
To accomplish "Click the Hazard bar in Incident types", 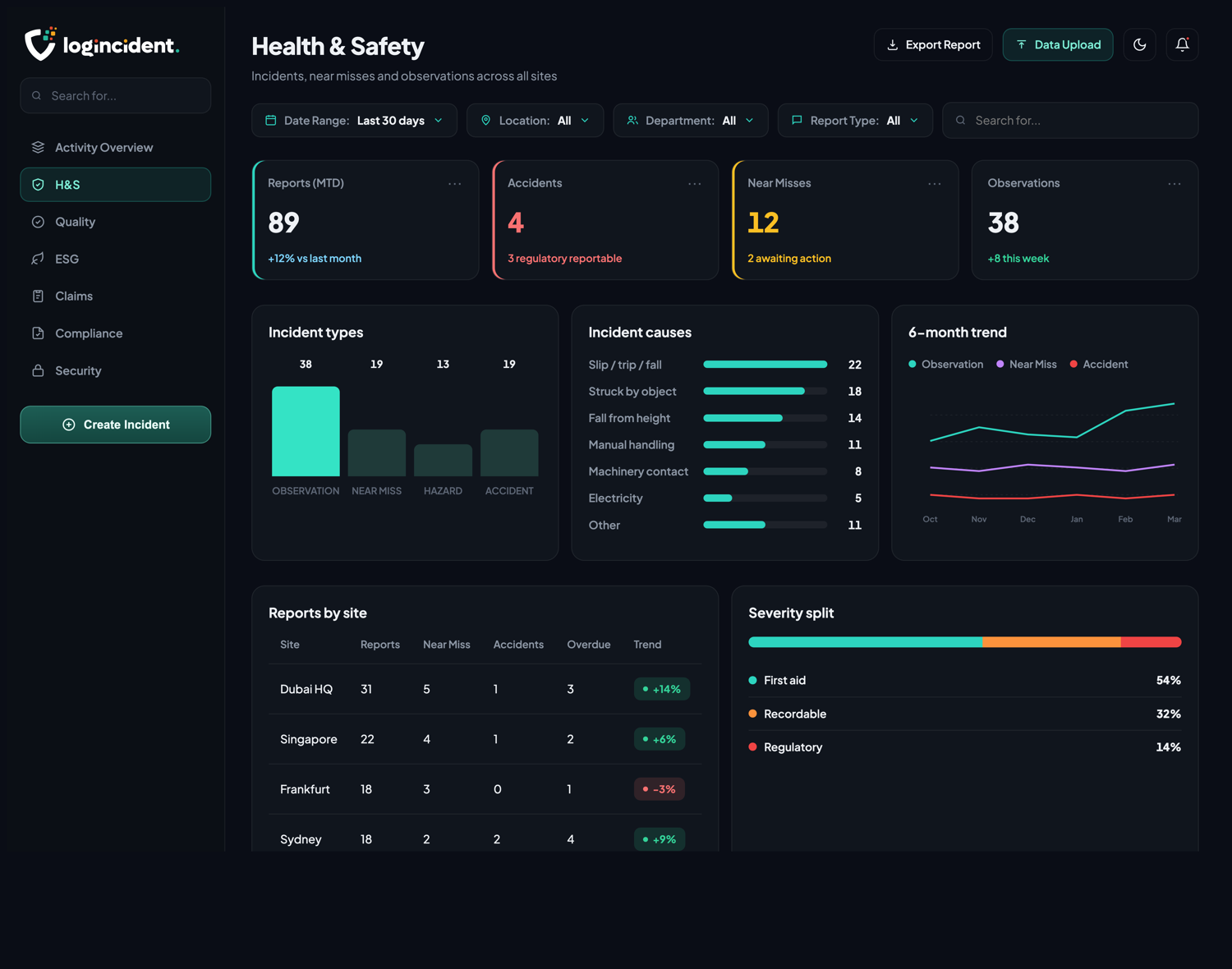I will coord(443,460).
